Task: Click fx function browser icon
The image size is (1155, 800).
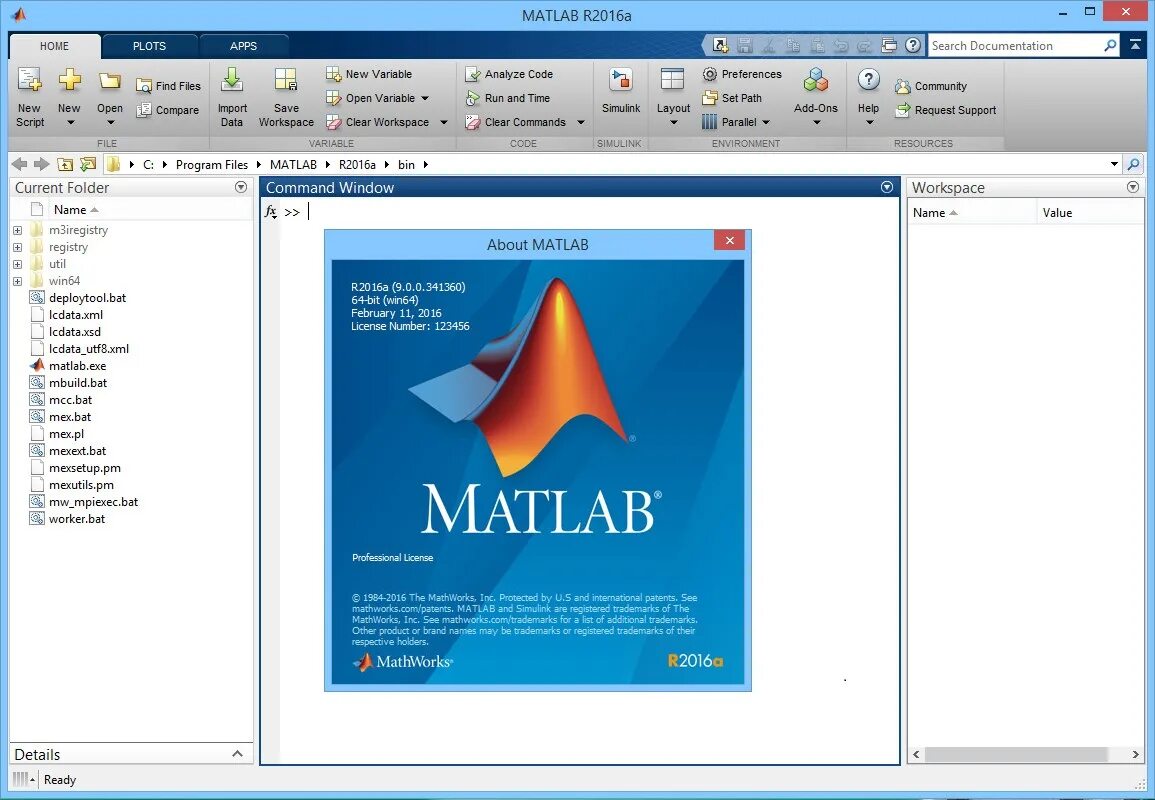Action: (x=271, y=212)
